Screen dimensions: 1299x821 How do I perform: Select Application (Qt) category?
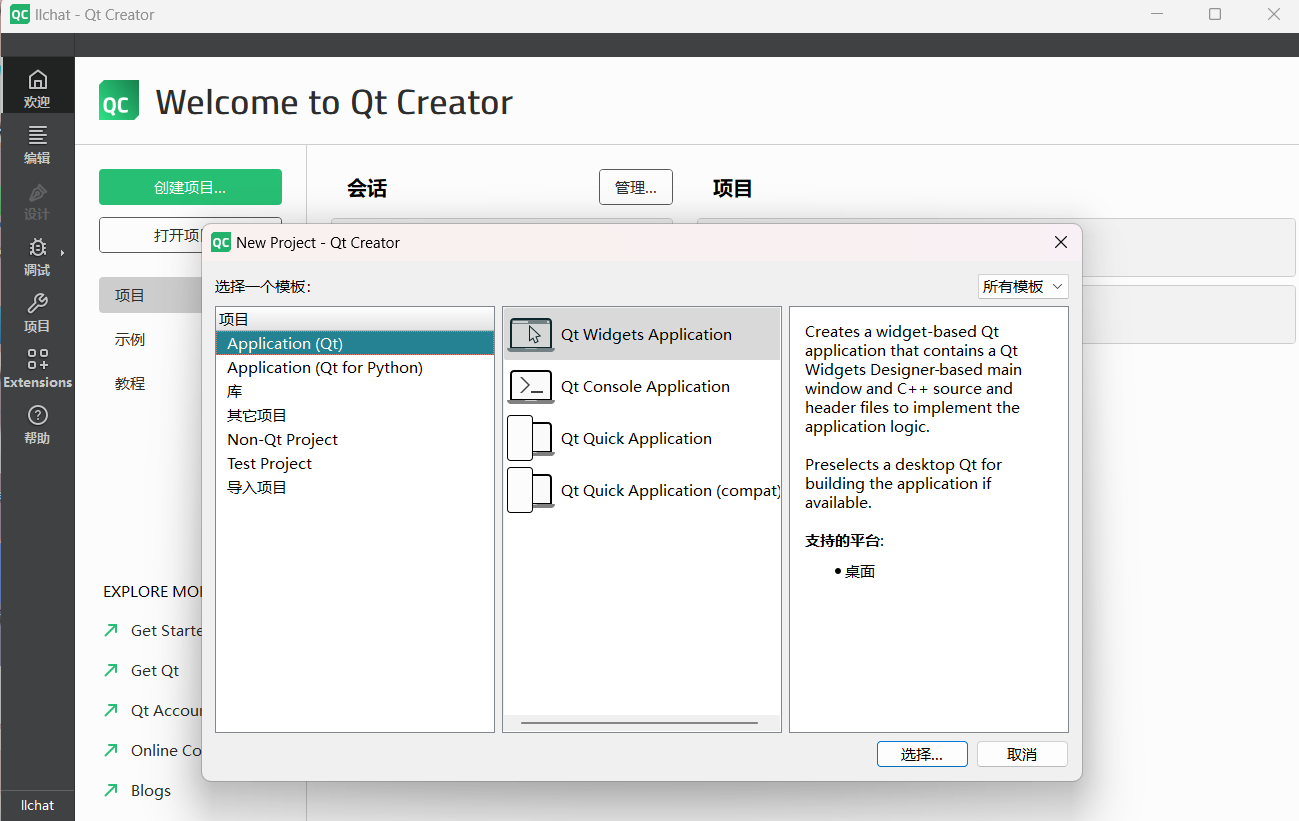(355, 343)
